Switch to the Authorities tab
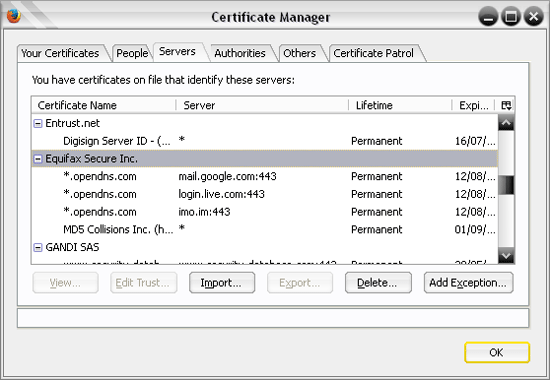 click(240, 53)
